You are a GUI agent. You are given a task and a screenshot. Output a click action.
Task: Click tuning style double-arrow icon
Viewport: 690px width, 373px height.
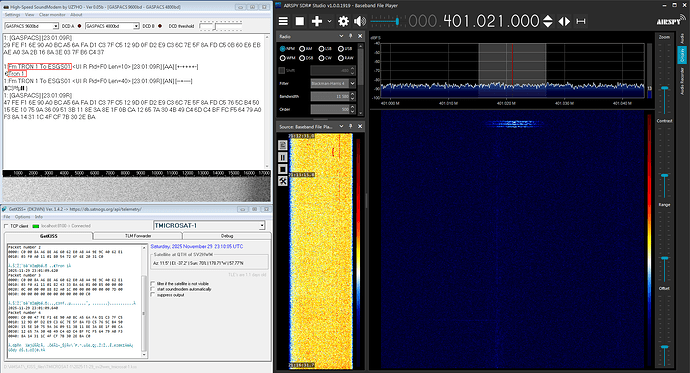(x=564, y=21)
